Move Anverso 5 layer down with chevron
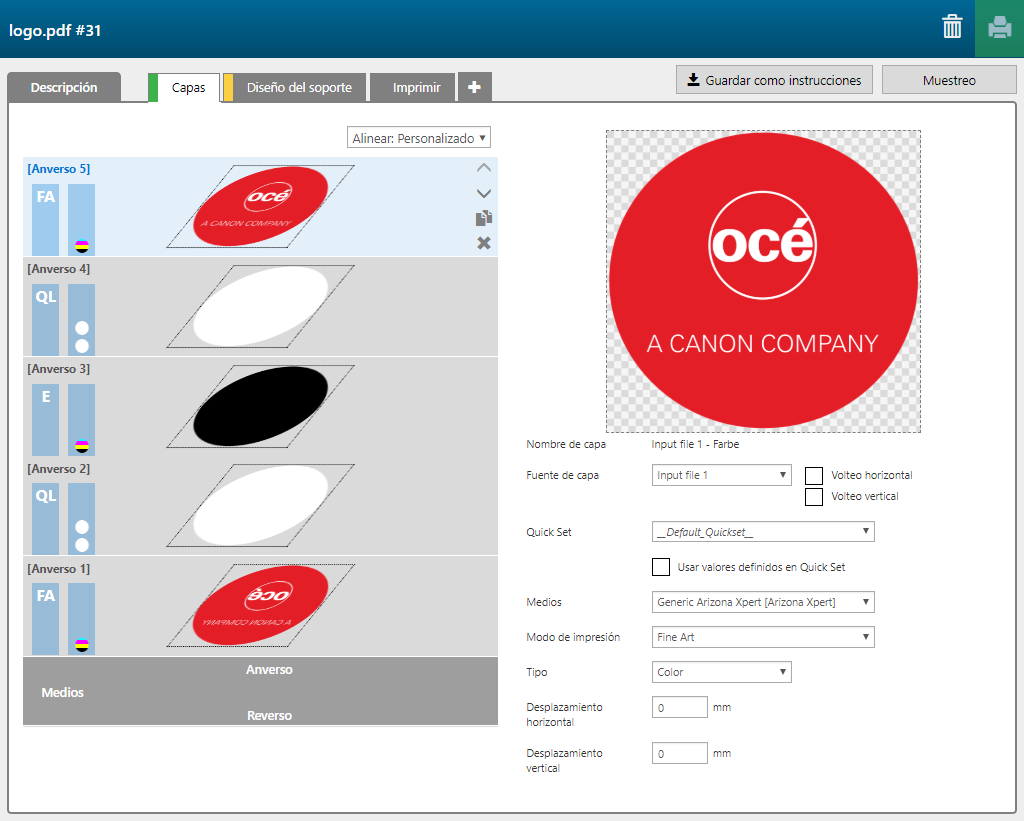Viewport: 1024px width, 821px height. point(484,193)
